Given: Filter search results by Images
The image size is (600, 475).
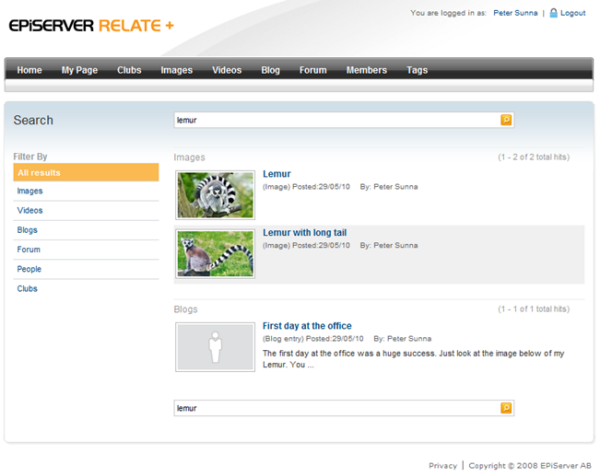Looking at the screenshot, I should 30,191.
